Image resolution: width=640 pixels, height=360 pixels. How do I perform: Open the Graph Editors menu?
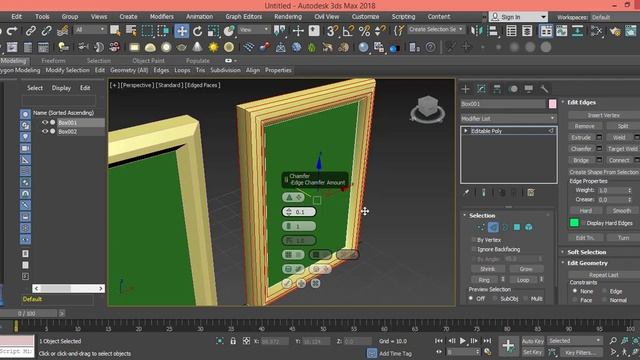[x=244, y=17]
